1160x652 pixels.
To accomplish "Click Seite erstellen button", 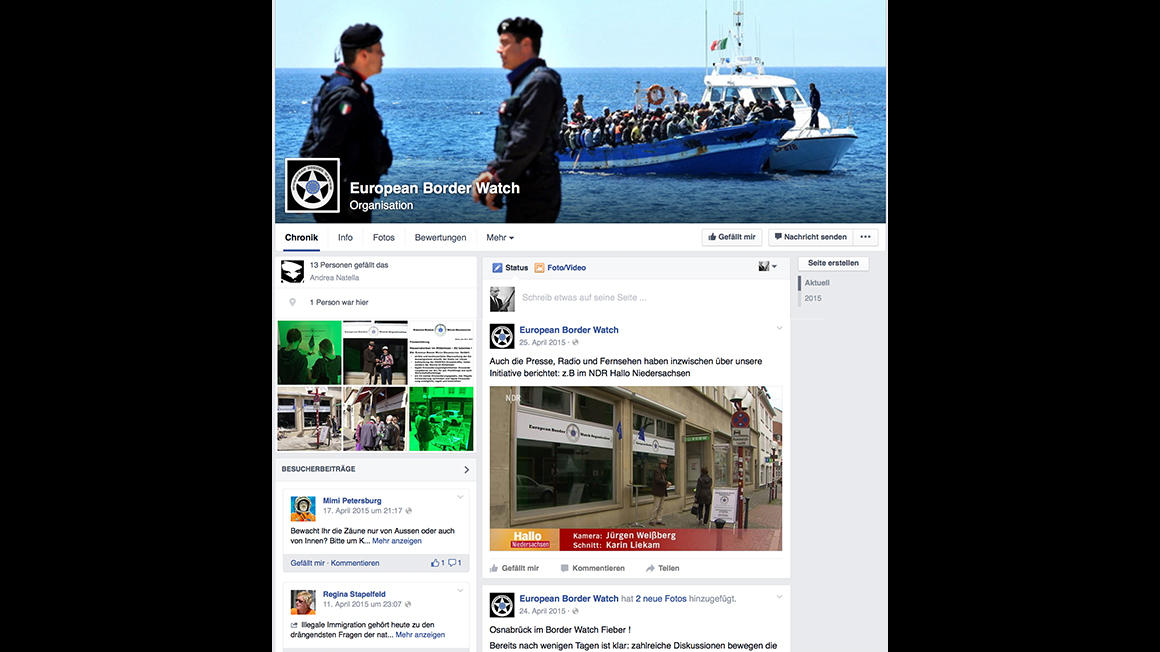I will (x=833, y=263).
